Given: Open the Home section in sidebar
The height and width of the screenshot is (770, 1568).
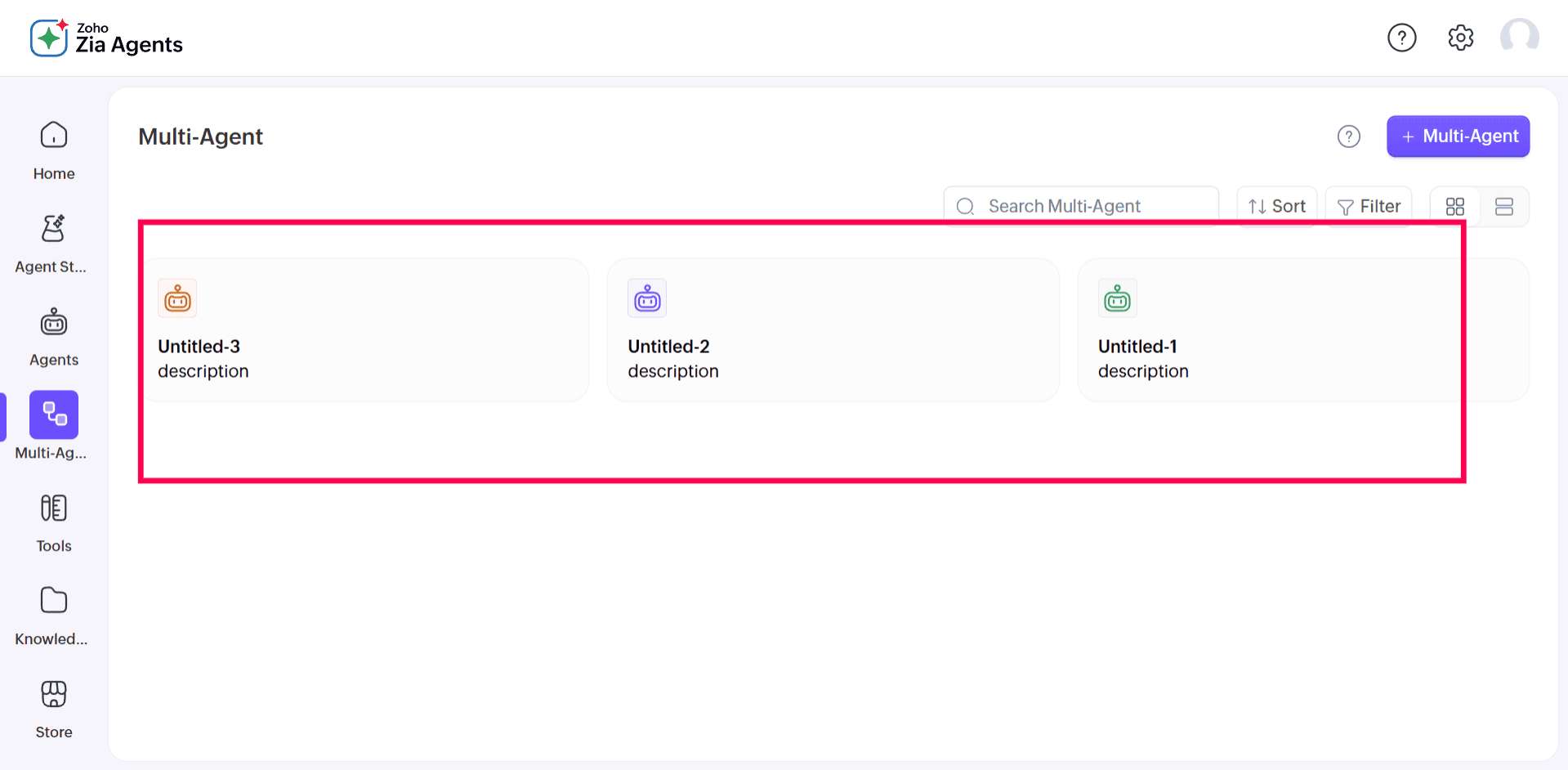Looking at the screenshot, I should (54, 150).
